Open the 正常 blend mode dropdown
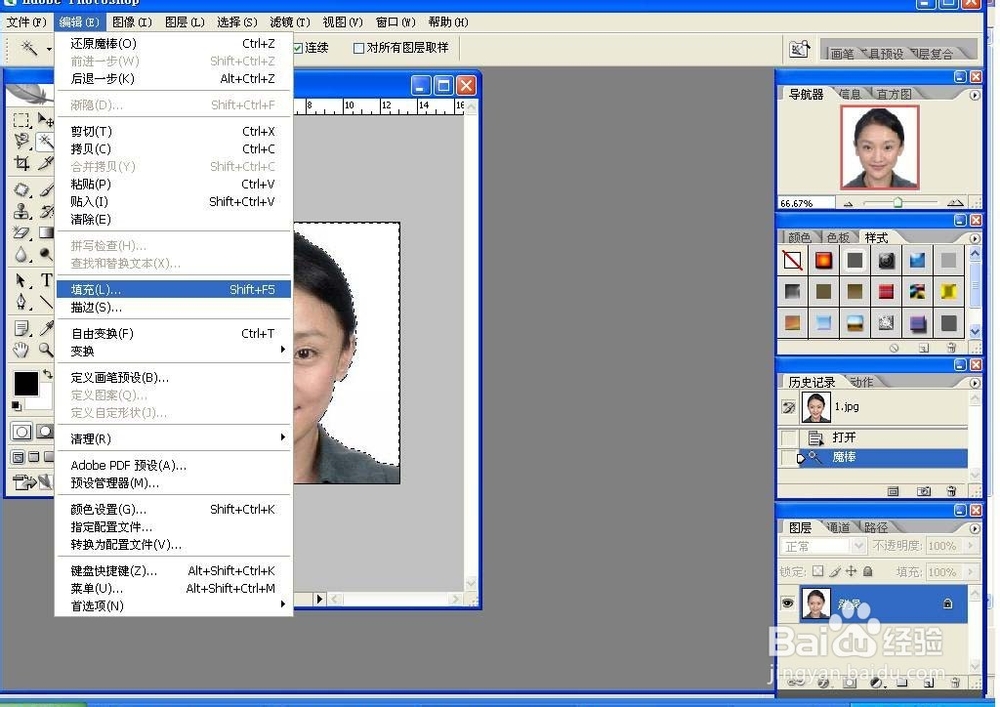Viewport: 1000px width, 707px height. 823,546
